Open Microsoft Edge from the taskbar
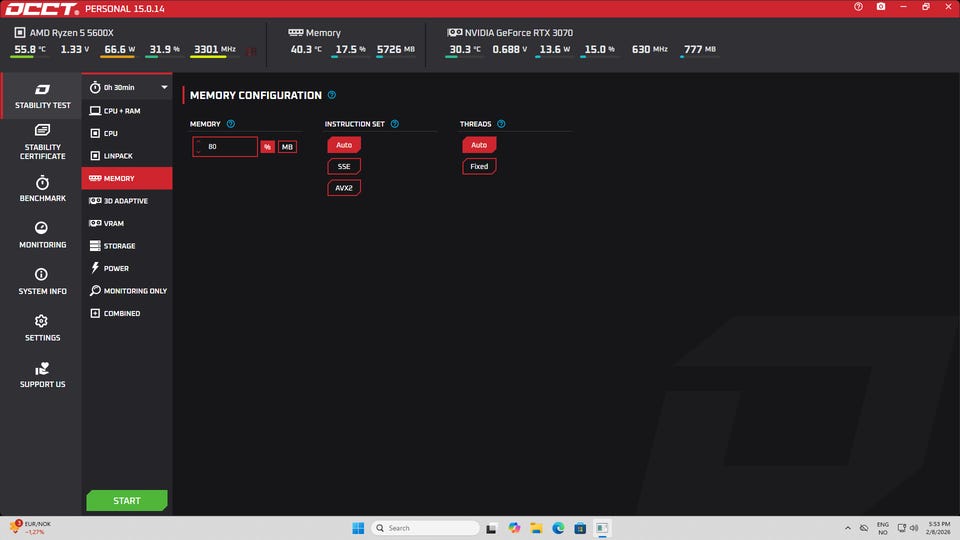 tap(558, 528)
